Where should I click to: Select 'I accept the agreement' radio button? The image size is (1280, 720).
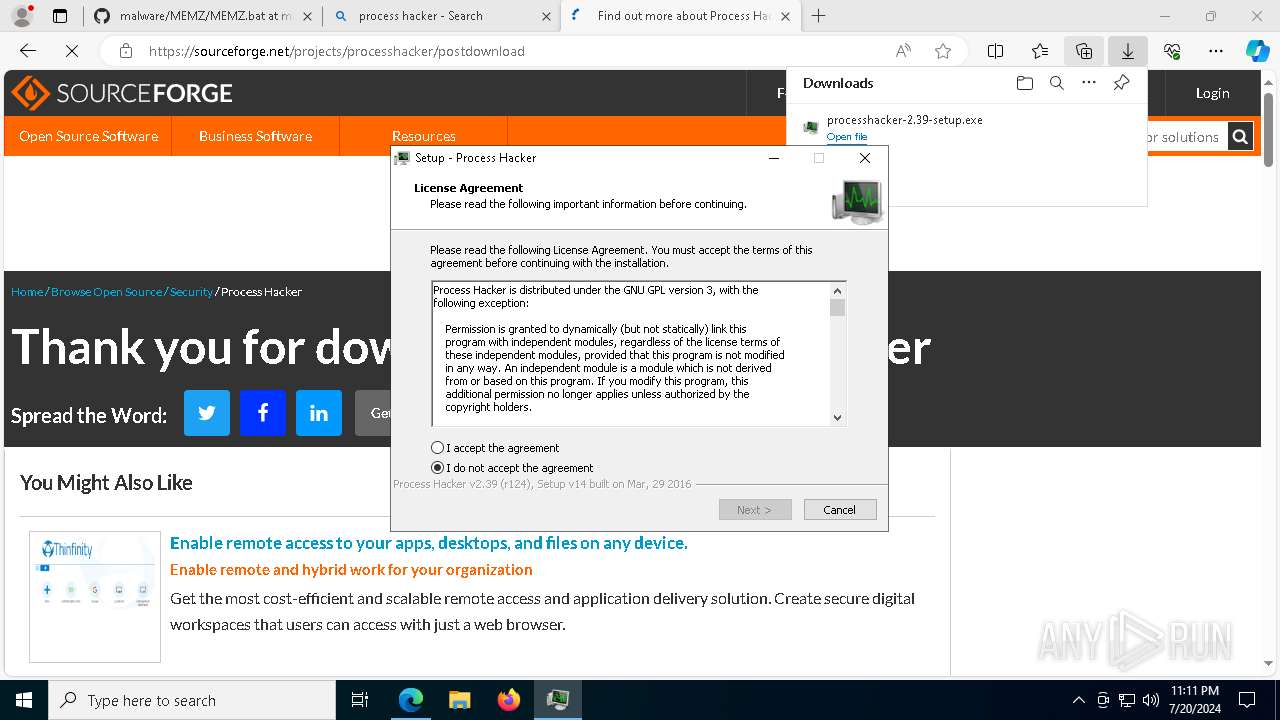[437, 448]
